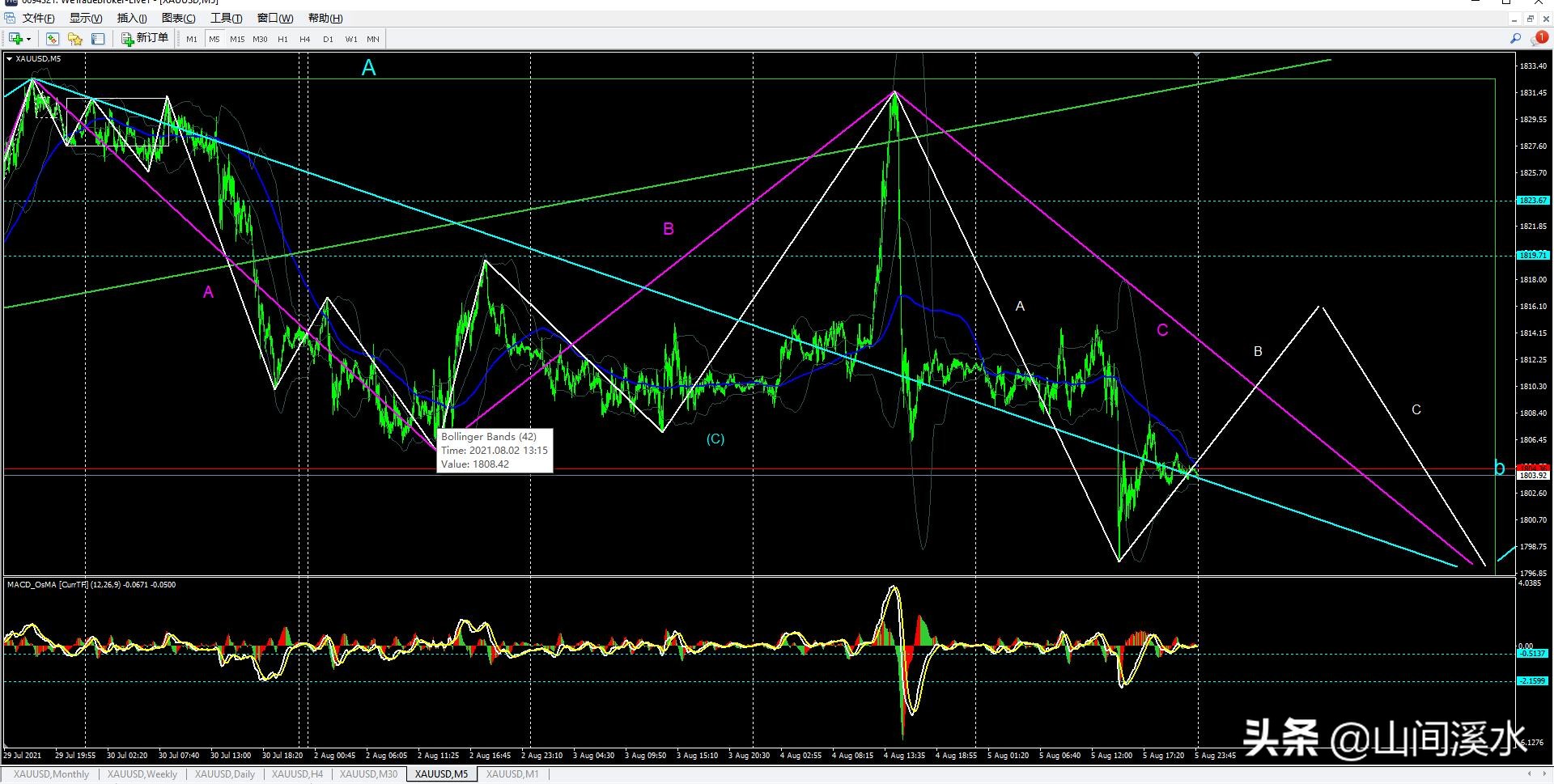Open the 显示(V) menu
Screen dimensions: 1554x784
pos(86,18)
